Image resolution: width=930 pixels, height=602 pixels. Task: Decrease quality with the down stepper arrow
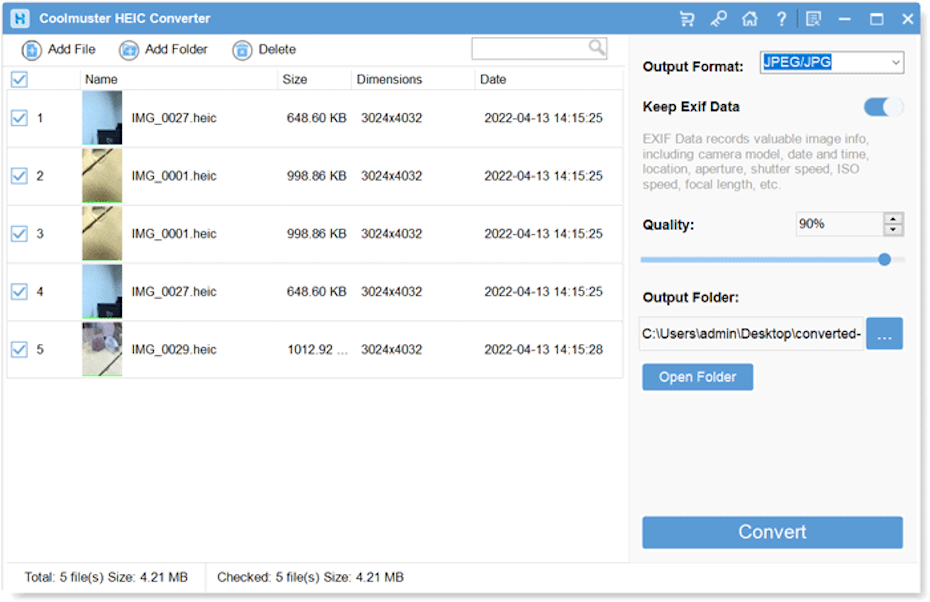[x=893, y=230]
